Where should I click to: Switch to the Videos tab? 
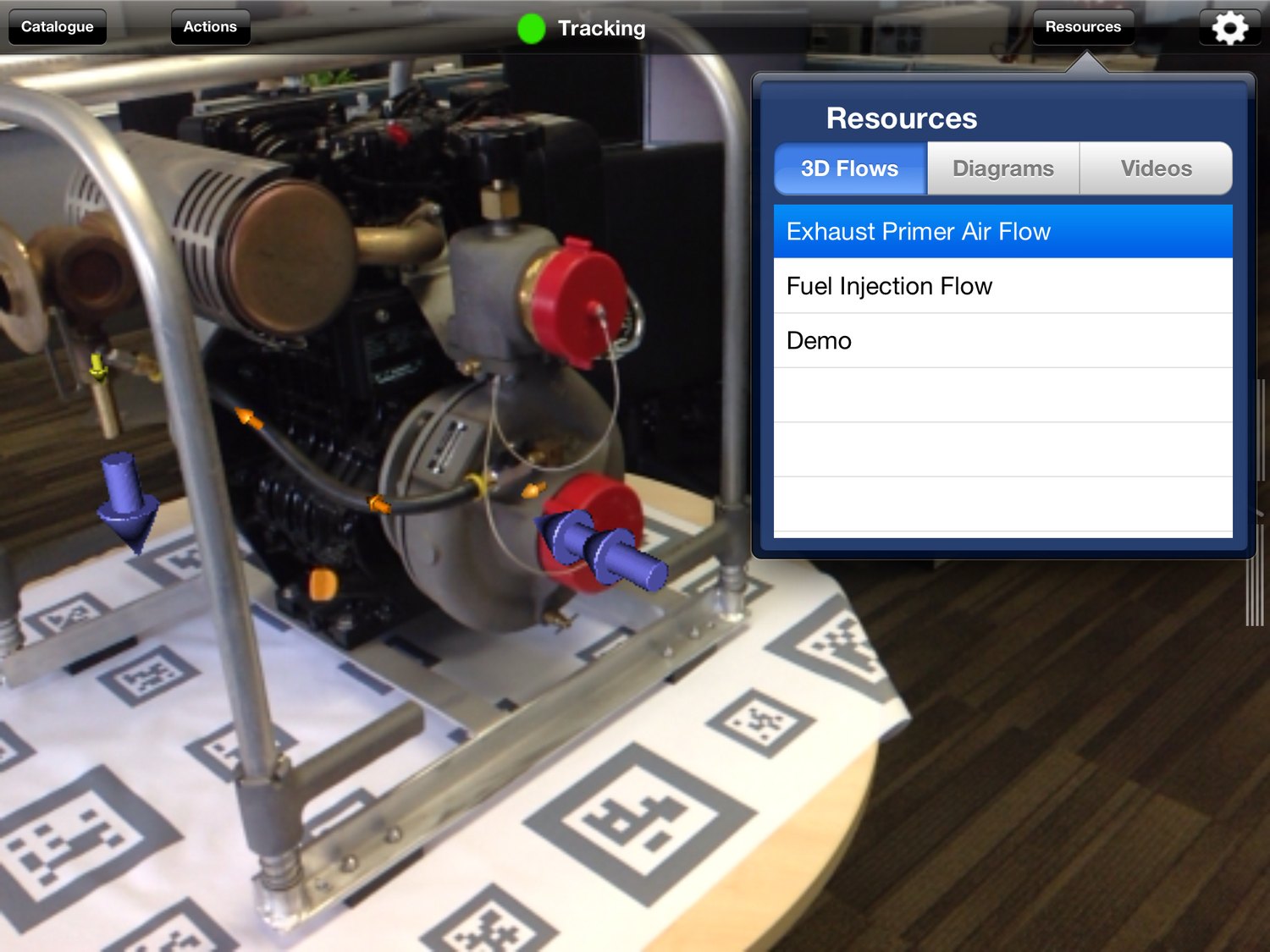(x=1156, y=168)
